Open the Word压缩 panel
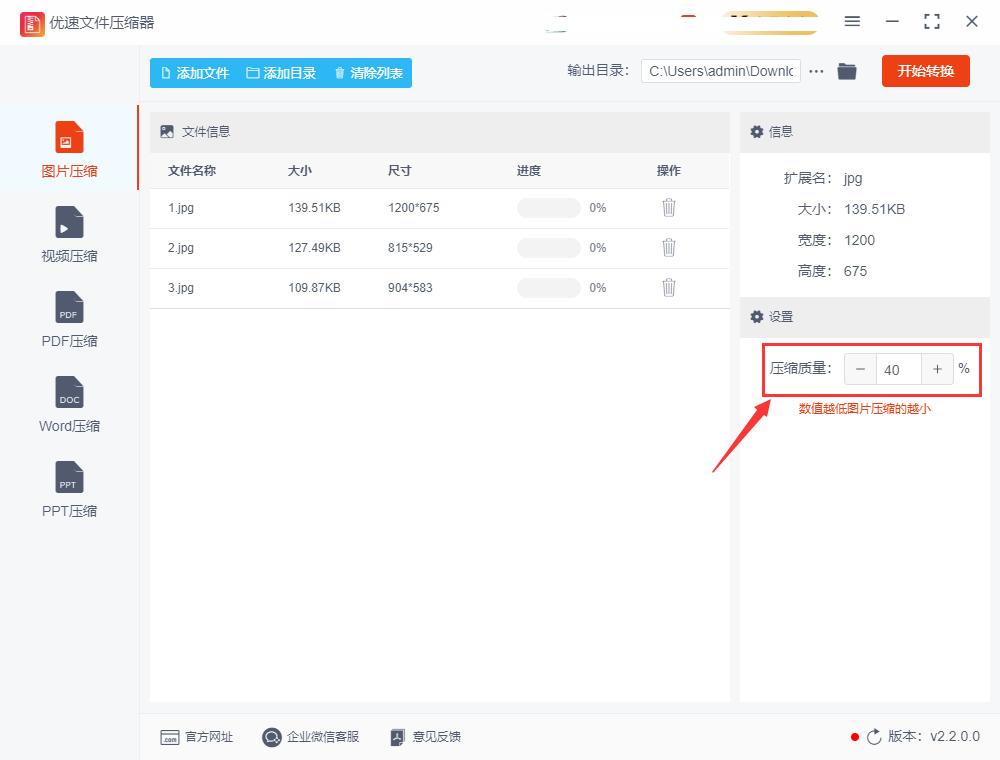1000x760 pixels. [x=68, y=403]
